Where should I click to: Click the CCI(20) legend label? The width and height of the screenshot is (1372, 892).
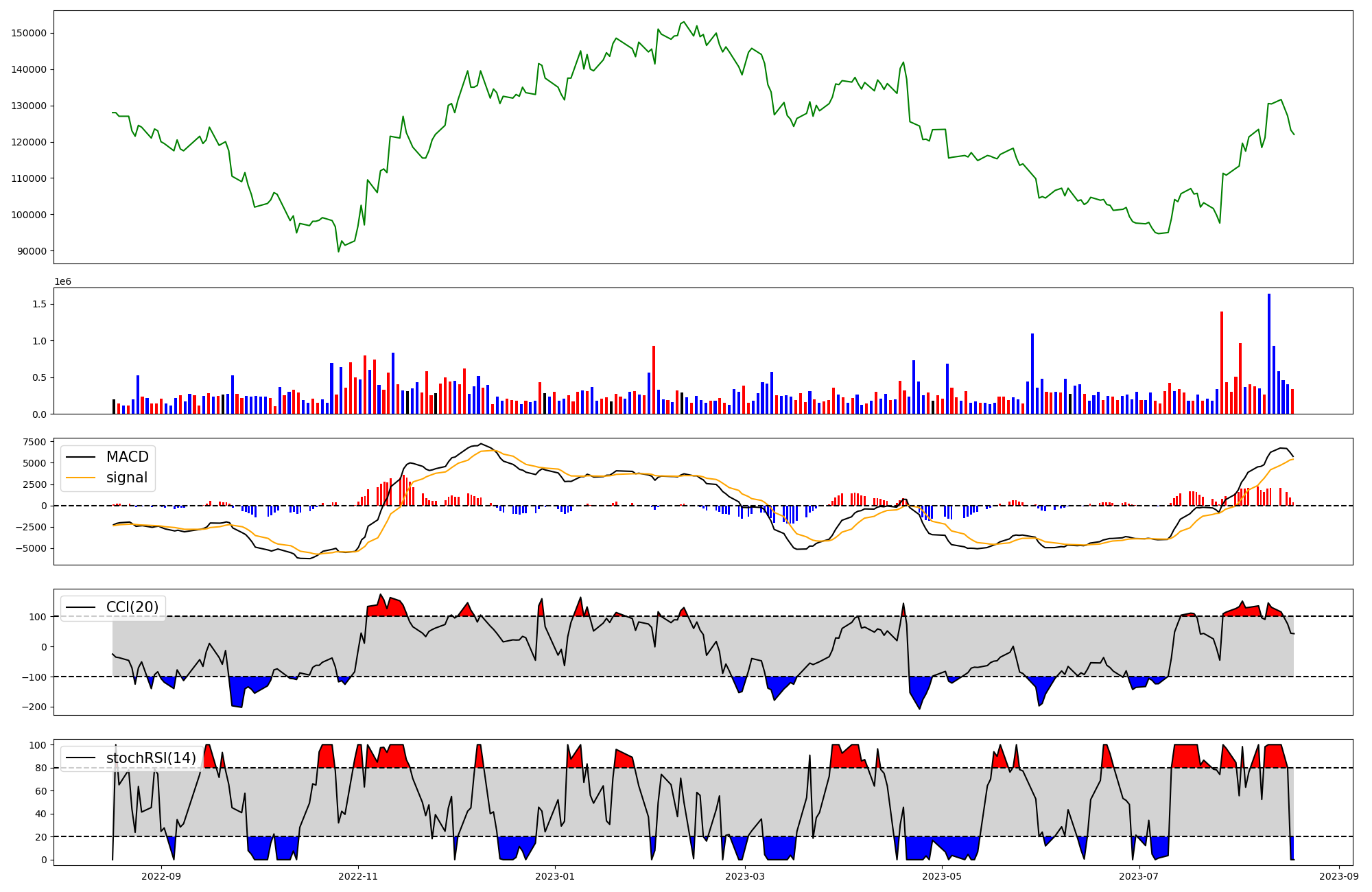(132, 607)
